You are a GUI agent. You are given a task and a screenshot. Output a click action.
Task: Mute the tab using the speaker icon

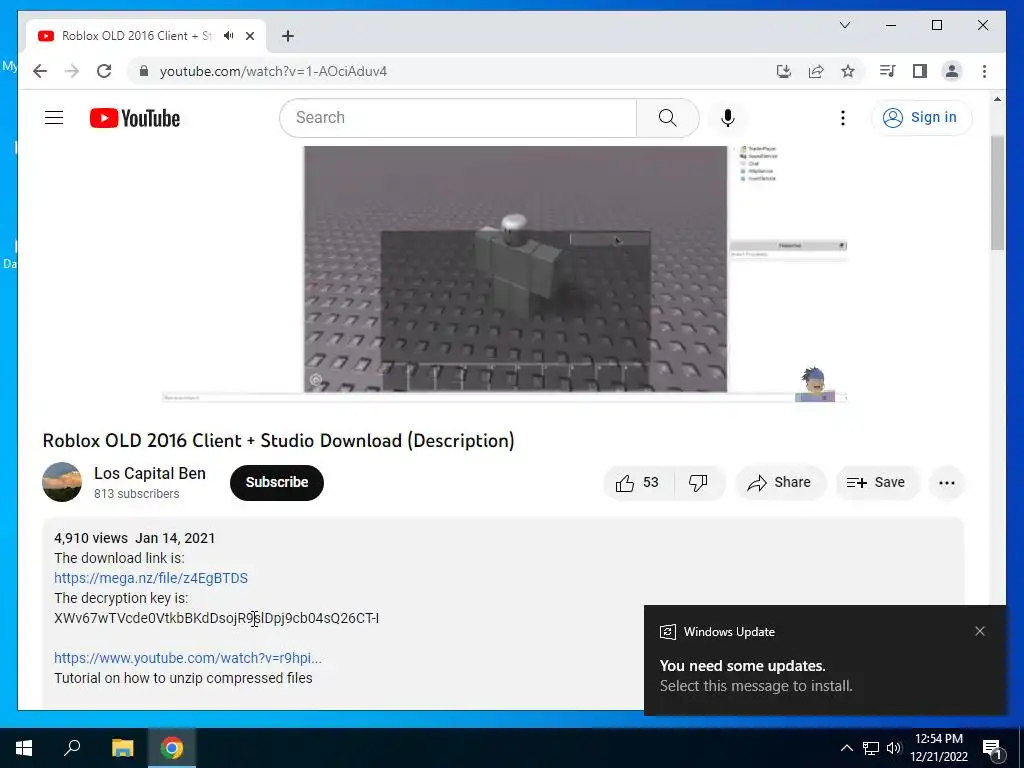[x=229, y=36]
